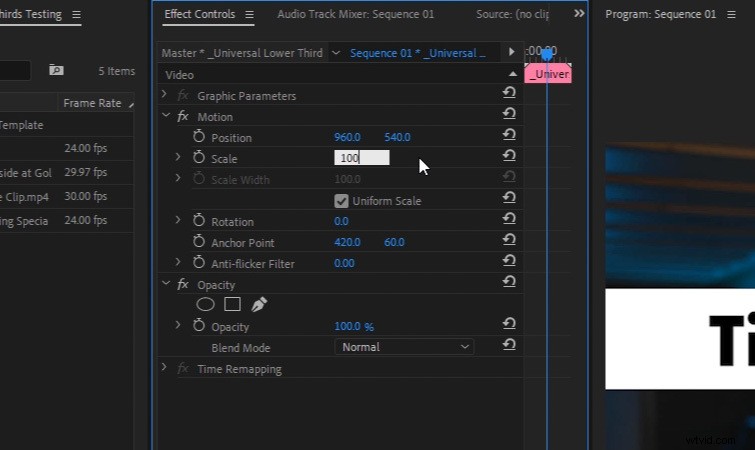Viewport: 755px width, 450px height.
Task: Click the Position Y value 540.0
Action: (x=397, y=137)
